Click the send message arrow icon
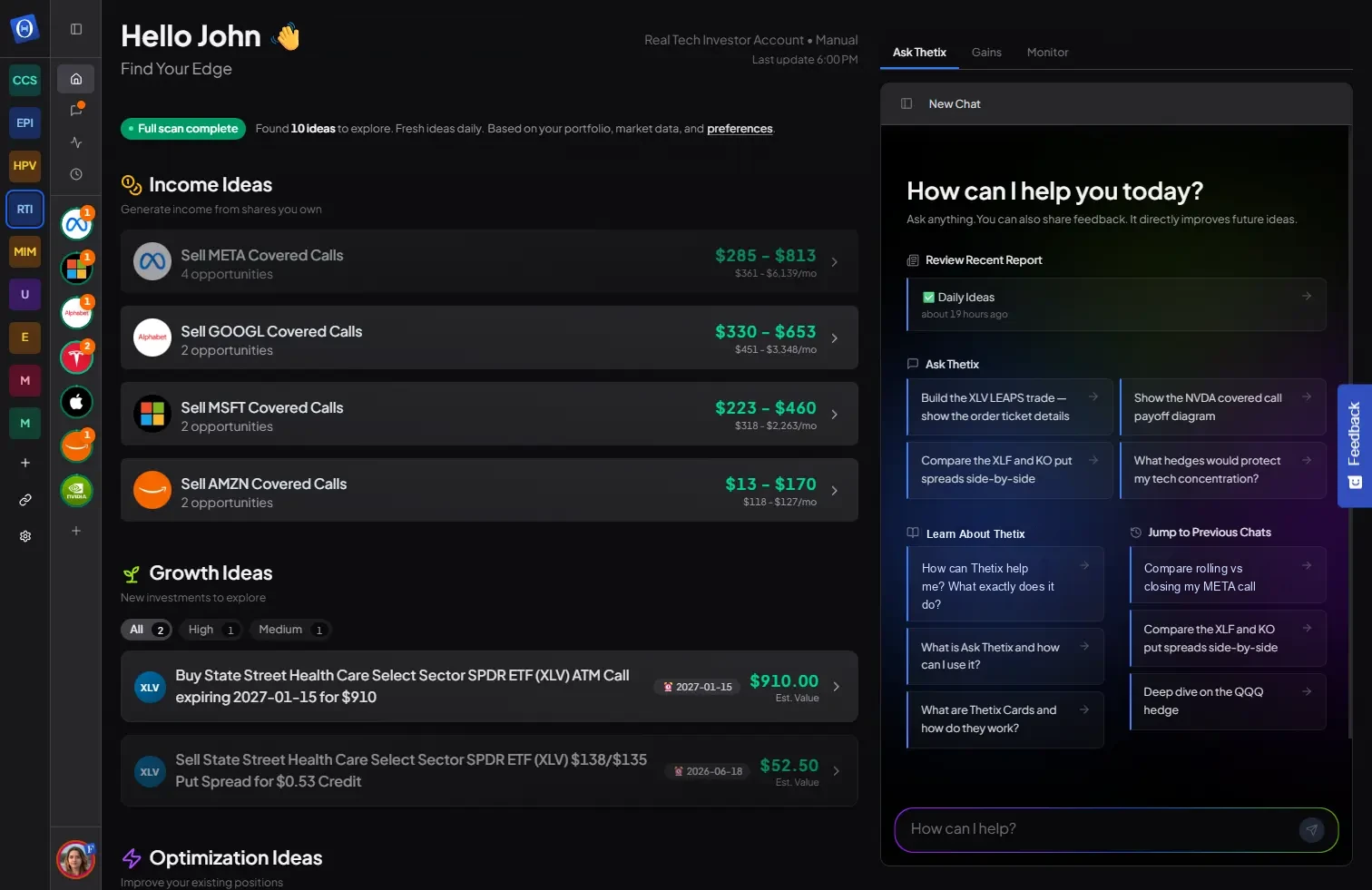This screenshot has height=890, width=1372. (1311, 830)
